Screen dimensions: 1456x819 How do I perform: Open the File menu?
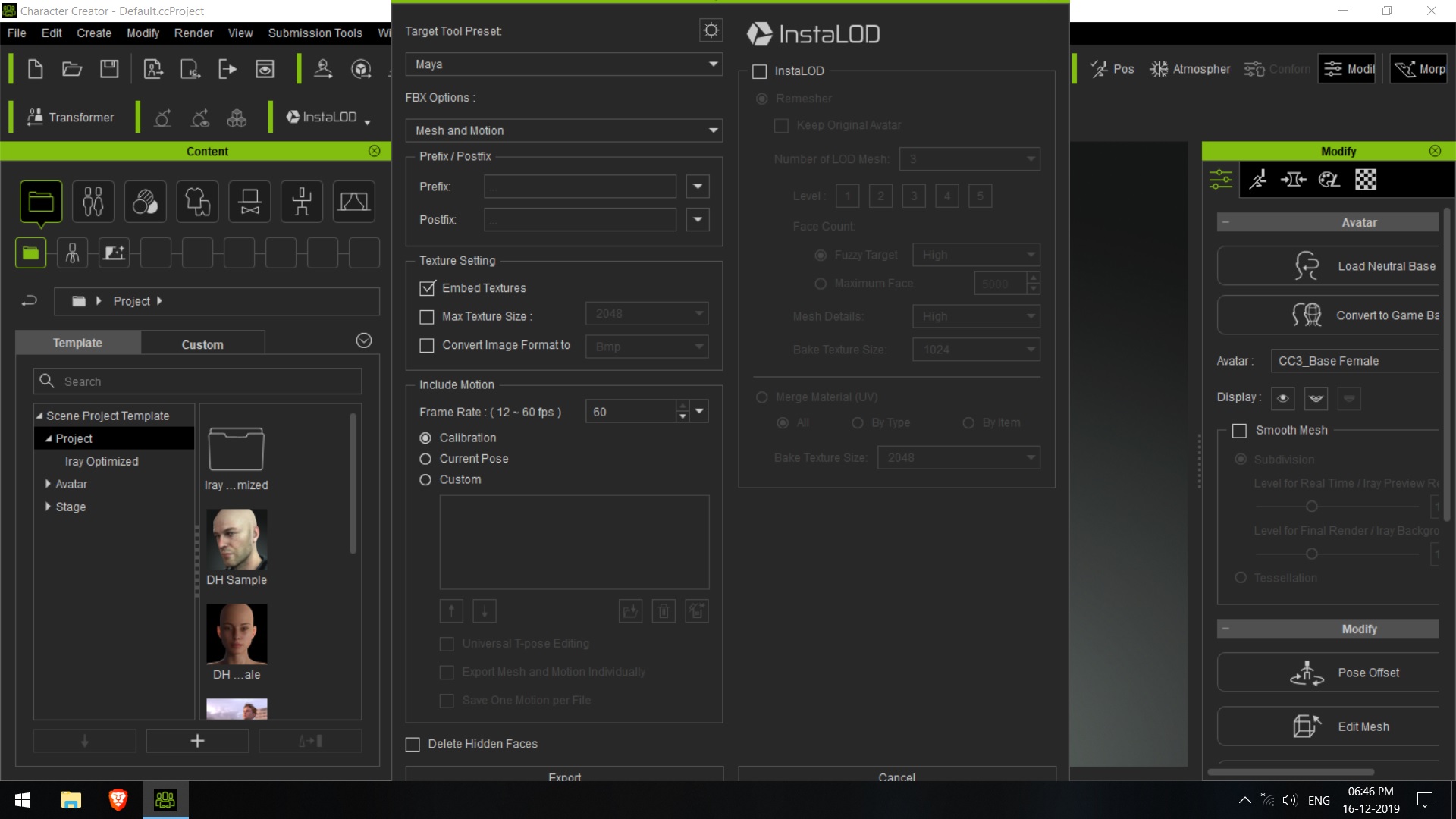click(x=17, y=33)
